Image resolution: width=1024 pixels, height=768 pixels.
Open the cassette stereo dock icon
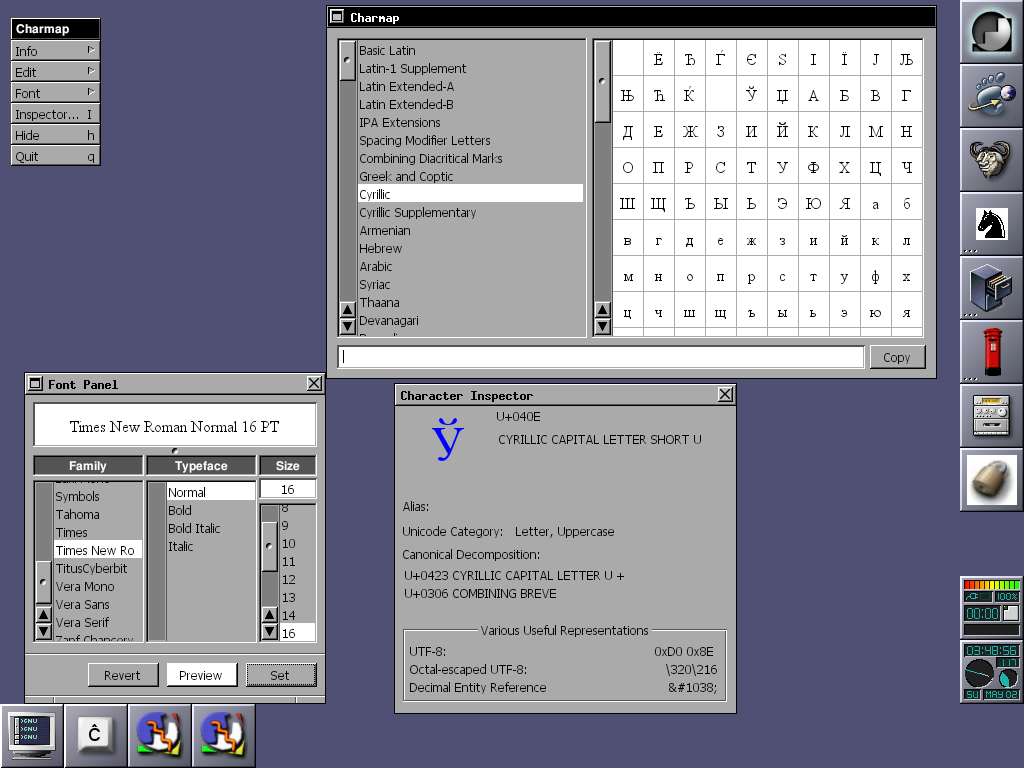[x=991, y=416]
